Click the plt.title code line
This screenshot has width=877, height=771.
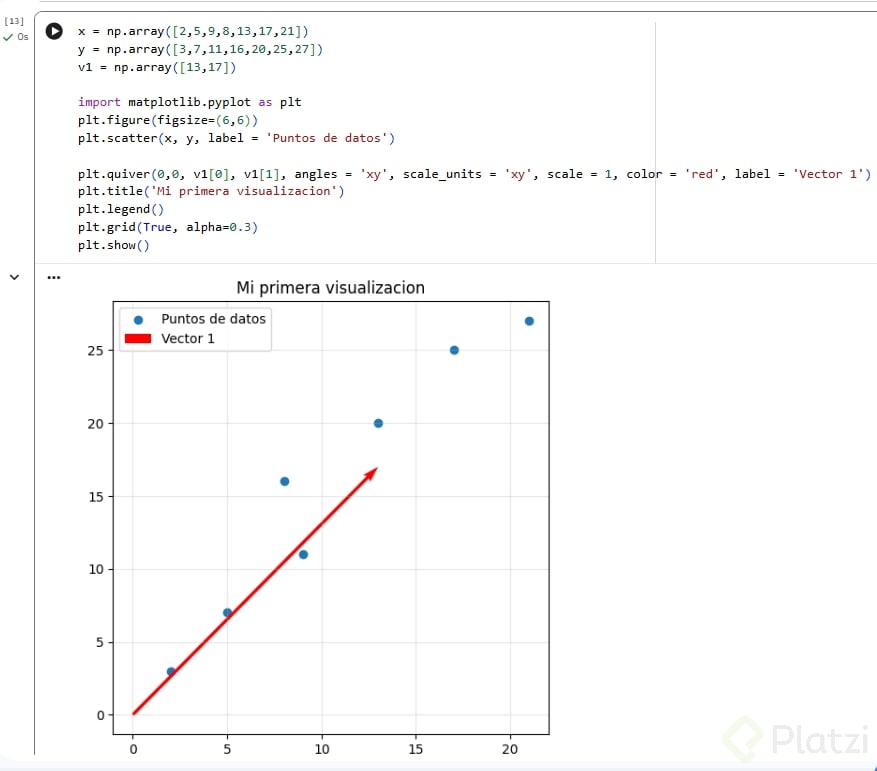pyautogui.click(x=211, y=191)
